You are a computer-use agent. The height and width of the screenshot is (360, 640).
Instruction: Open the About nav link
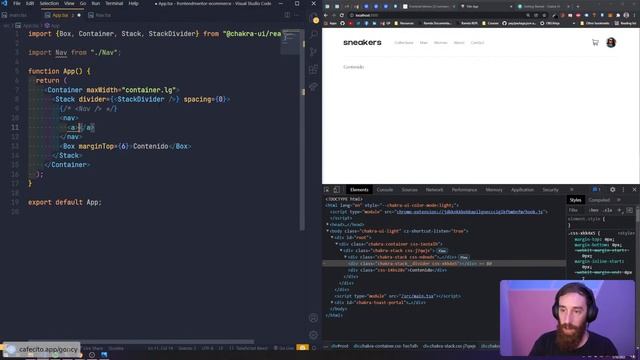pos(459,42)
